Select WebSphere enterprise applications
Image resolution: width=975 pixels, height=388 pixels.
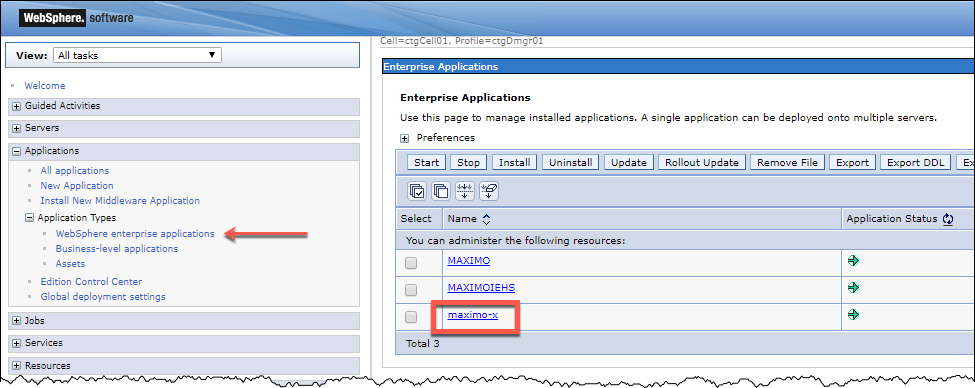[135, 234]
